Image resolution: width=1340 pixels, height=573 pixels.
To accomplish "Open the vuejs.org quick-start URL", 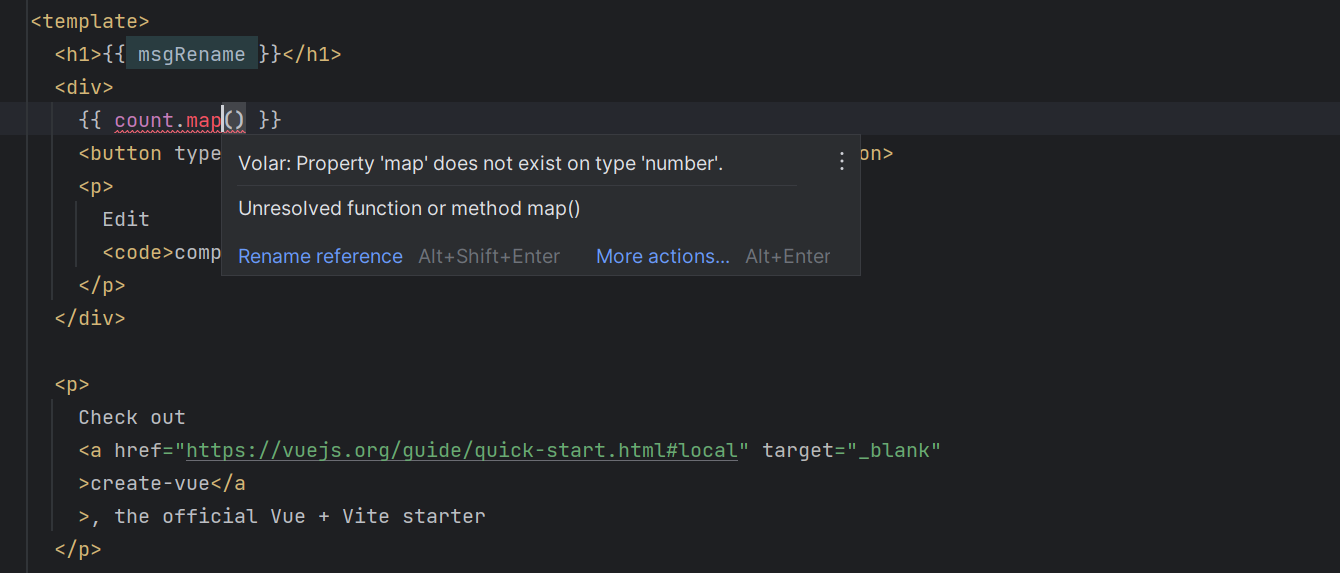I will pos(462,451).
